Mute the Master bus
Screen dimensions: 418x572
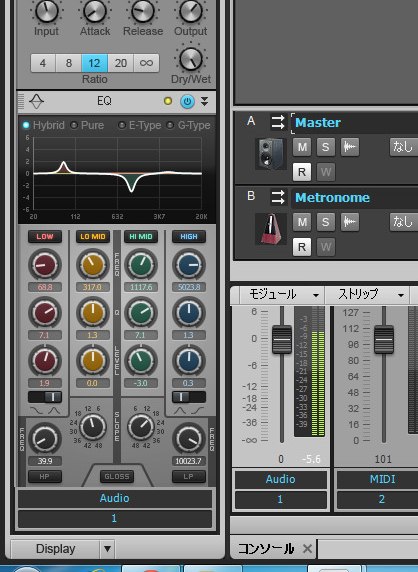[x=302, y=147]
